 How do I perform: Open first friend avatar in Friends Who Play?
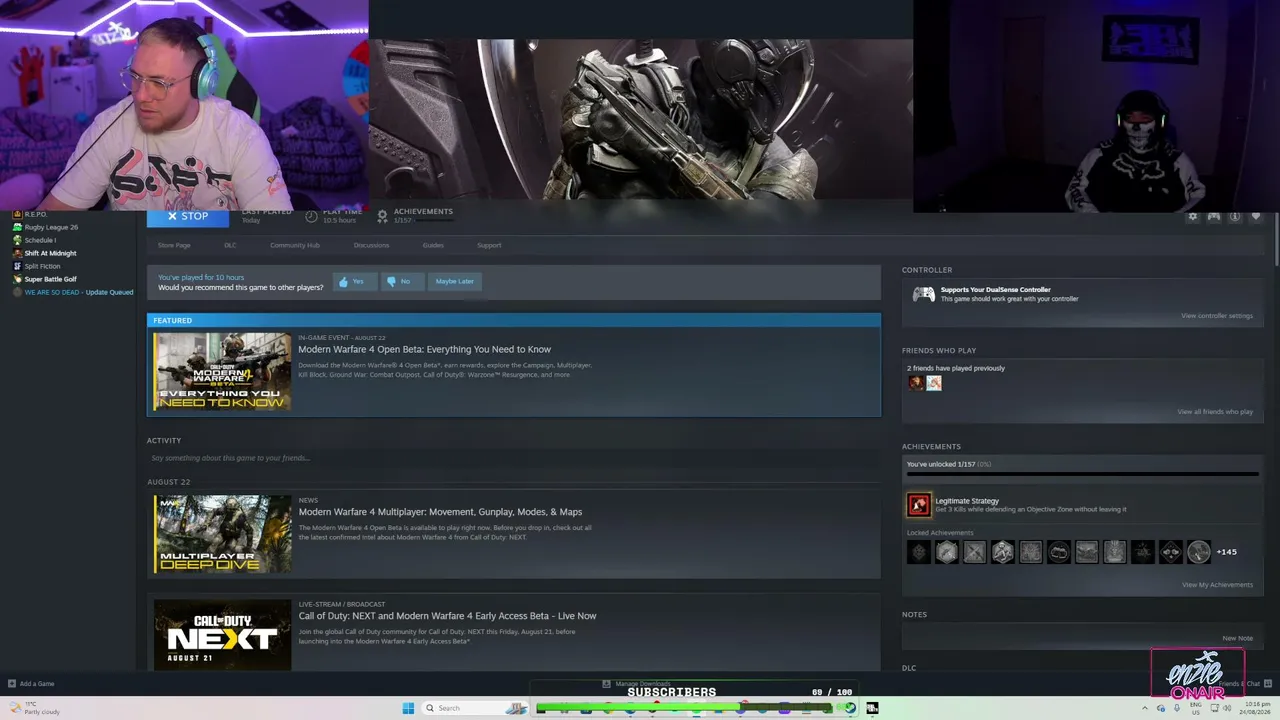(915, 383)
